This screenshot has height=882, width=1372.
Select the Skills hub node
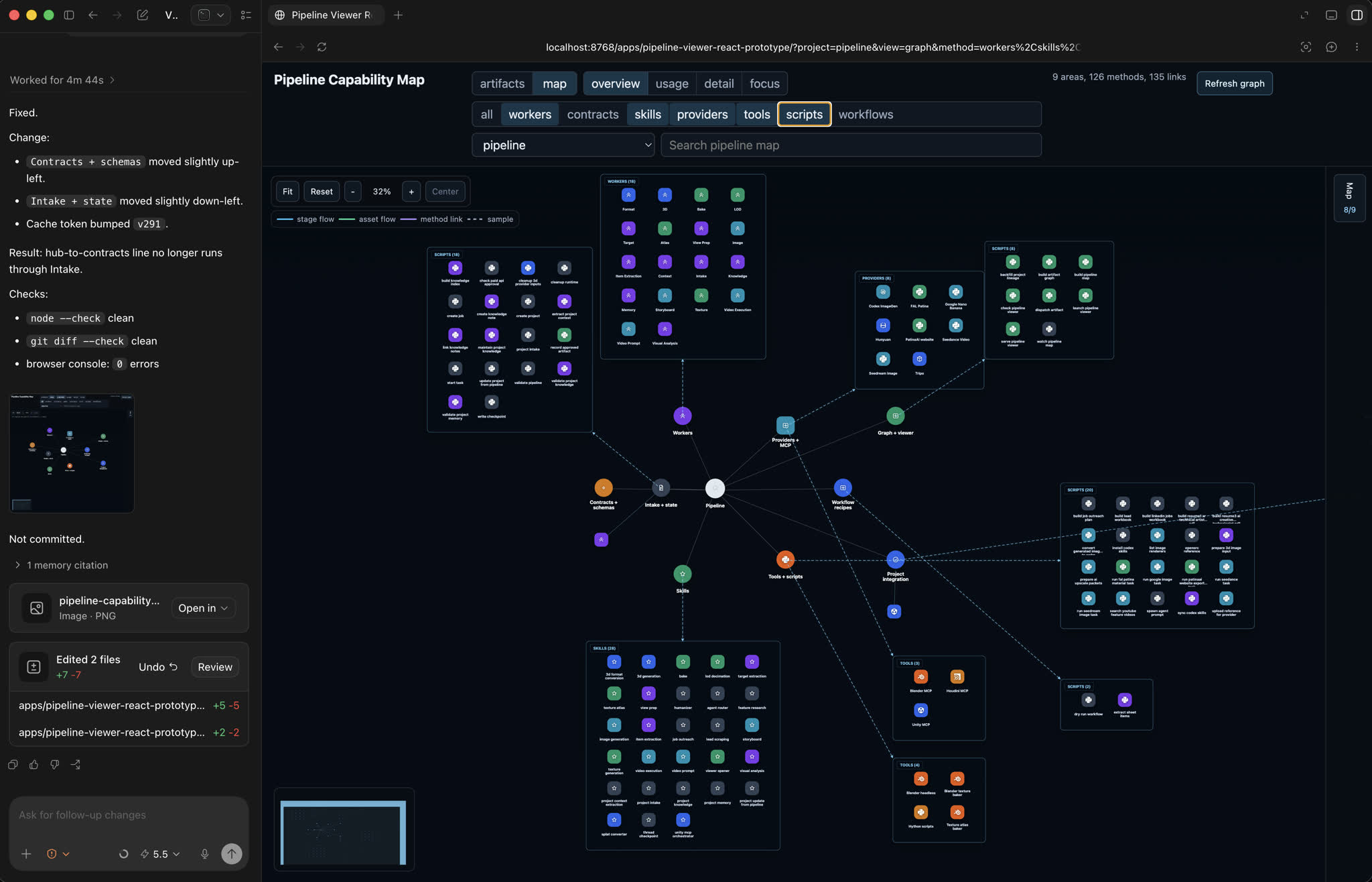682,574
